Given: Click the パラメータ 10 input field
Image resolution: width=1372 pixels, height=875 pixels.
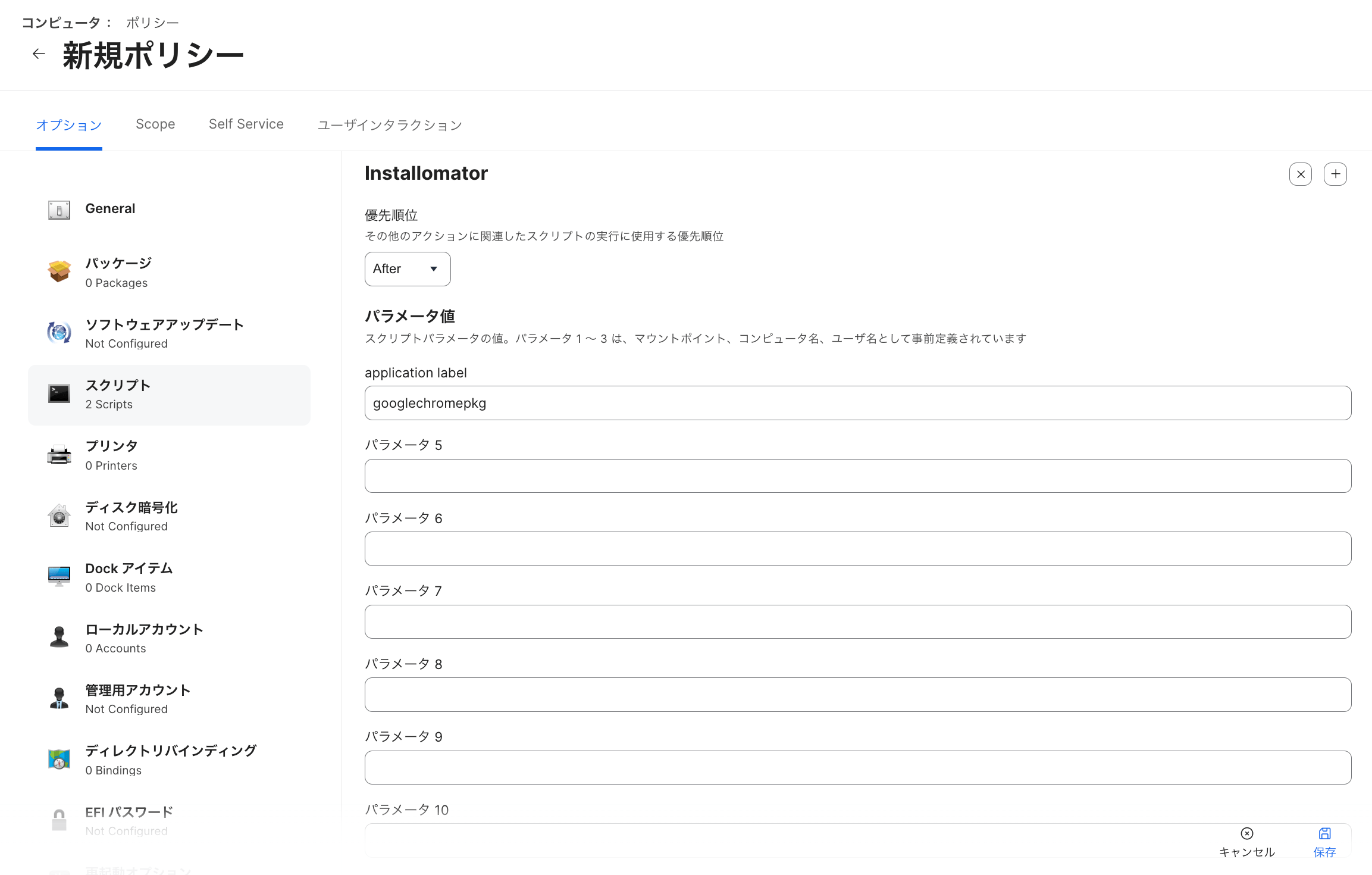Looking at the screenshot, I should click(858, 840).
